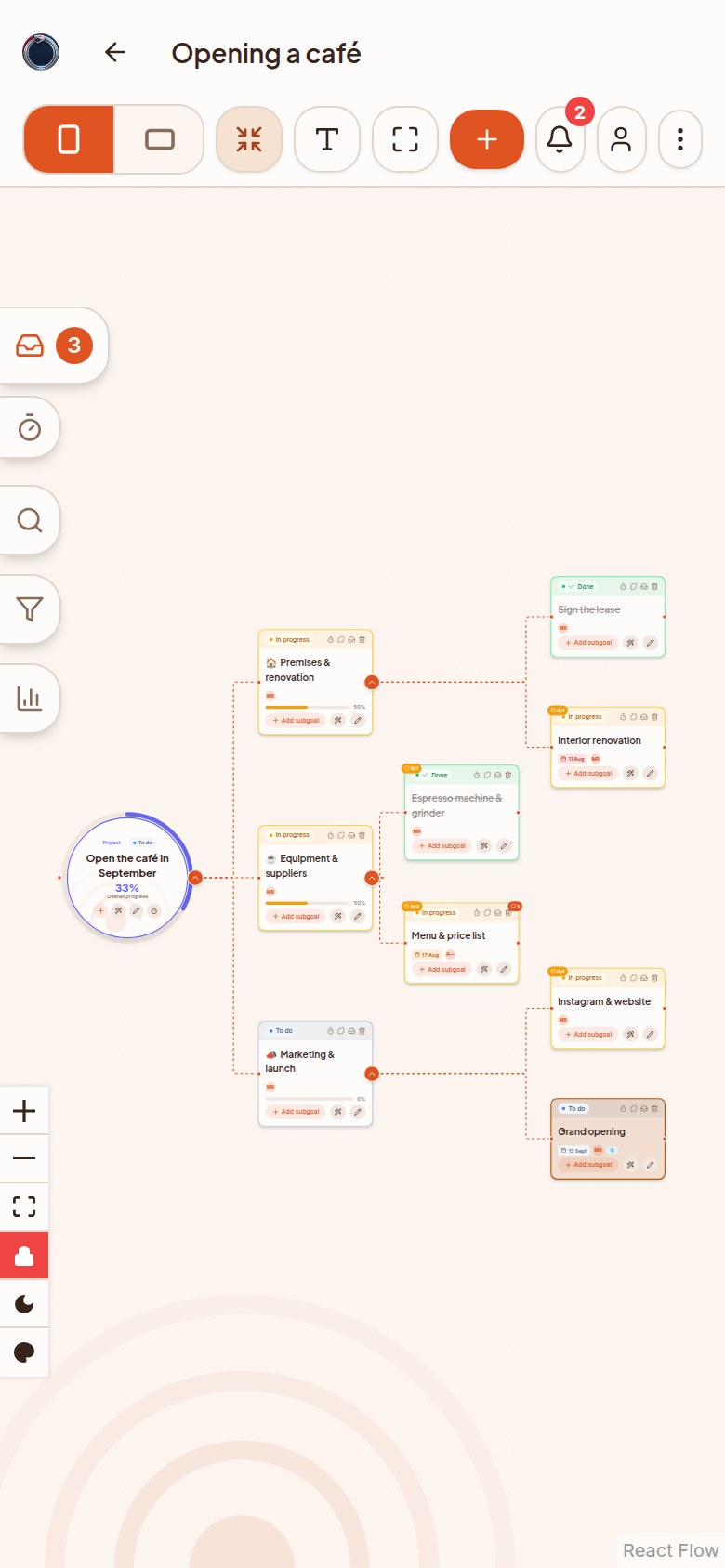Open the statistics chart side panel
This screenshot has height=1568, width=725.
(30, 699)
